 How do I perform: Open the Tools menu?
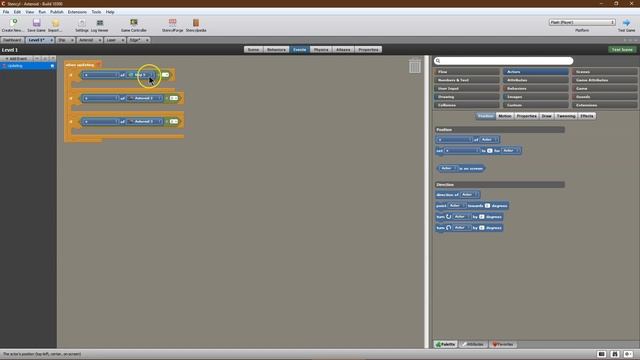pos(96,12)
